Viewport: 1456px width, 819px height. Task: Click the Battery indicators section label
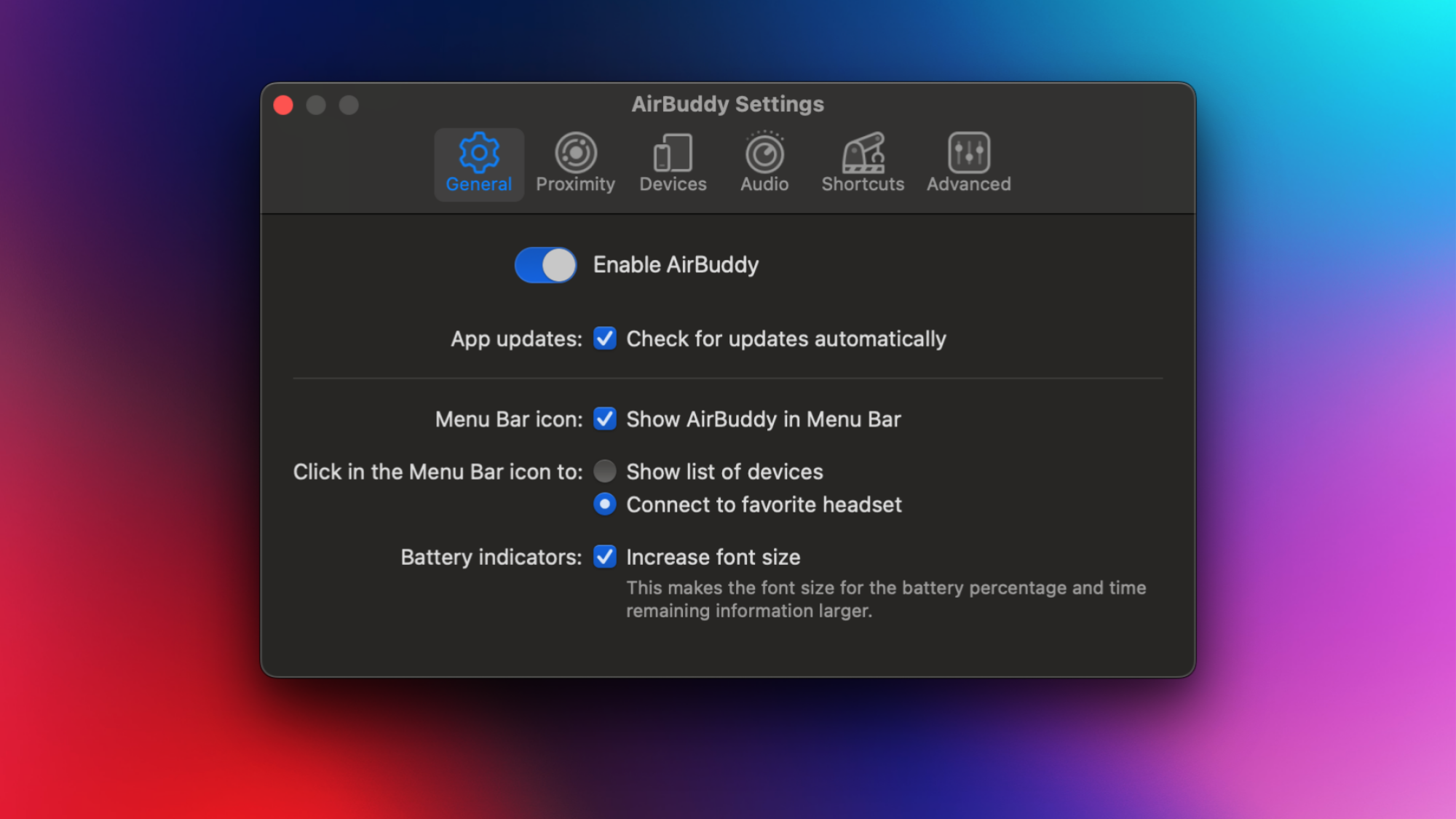(490, 557)
